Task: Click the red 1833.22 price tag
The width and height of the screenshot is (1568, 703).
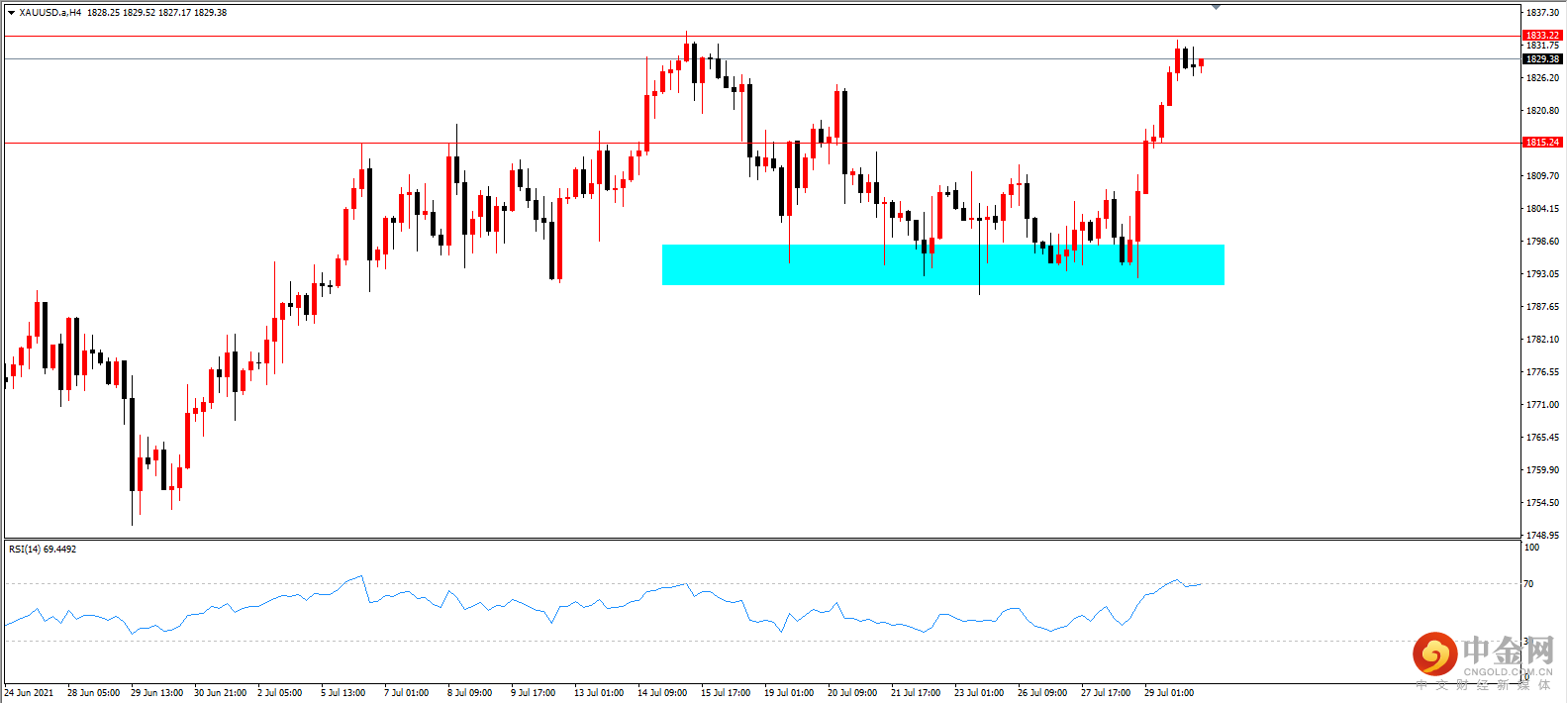Action: [1542, 36]
